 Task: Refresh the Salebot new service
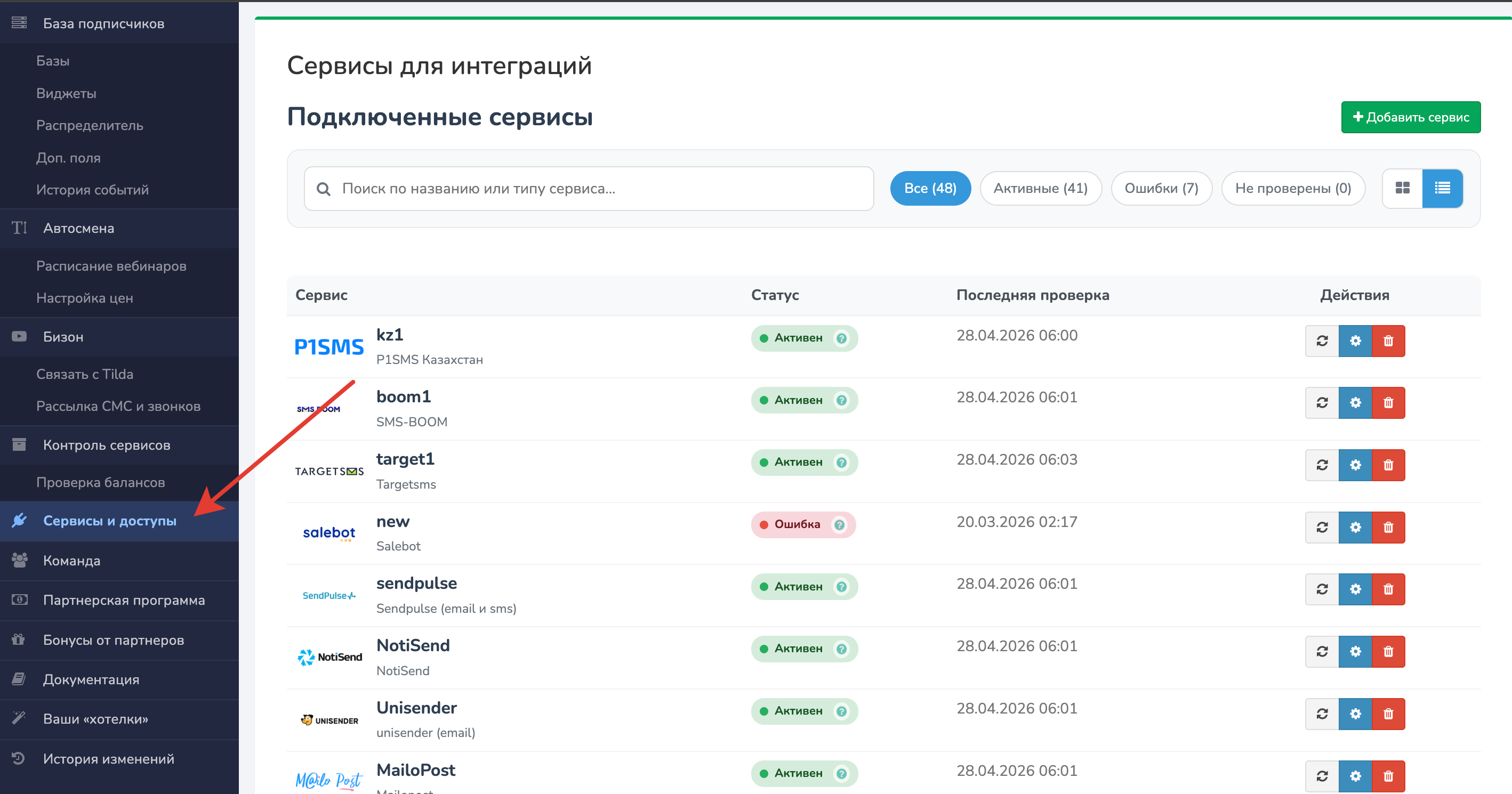pos(1321,528)
